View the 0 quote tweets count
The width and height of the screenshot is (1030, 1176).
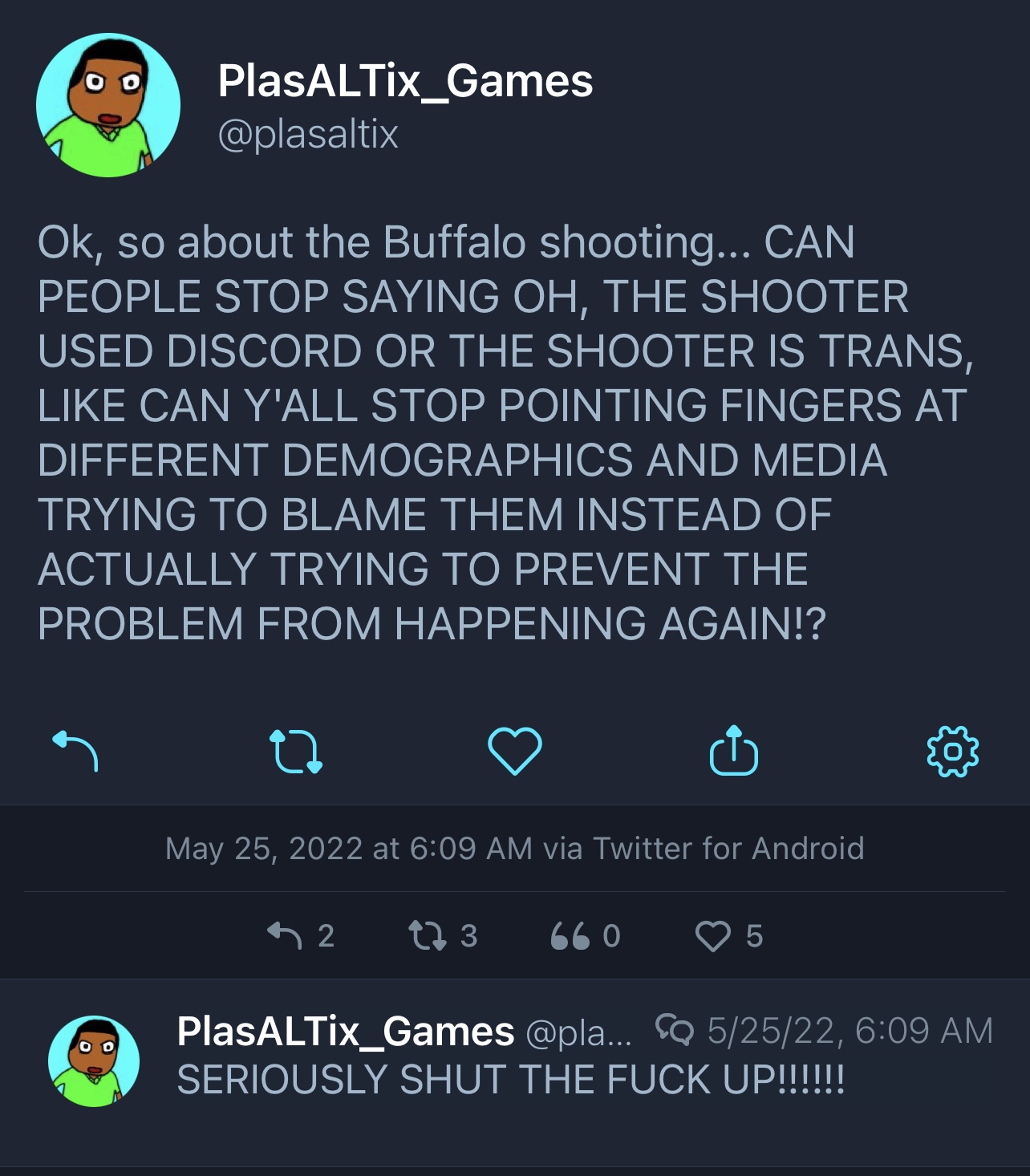(x=586, y=935)
